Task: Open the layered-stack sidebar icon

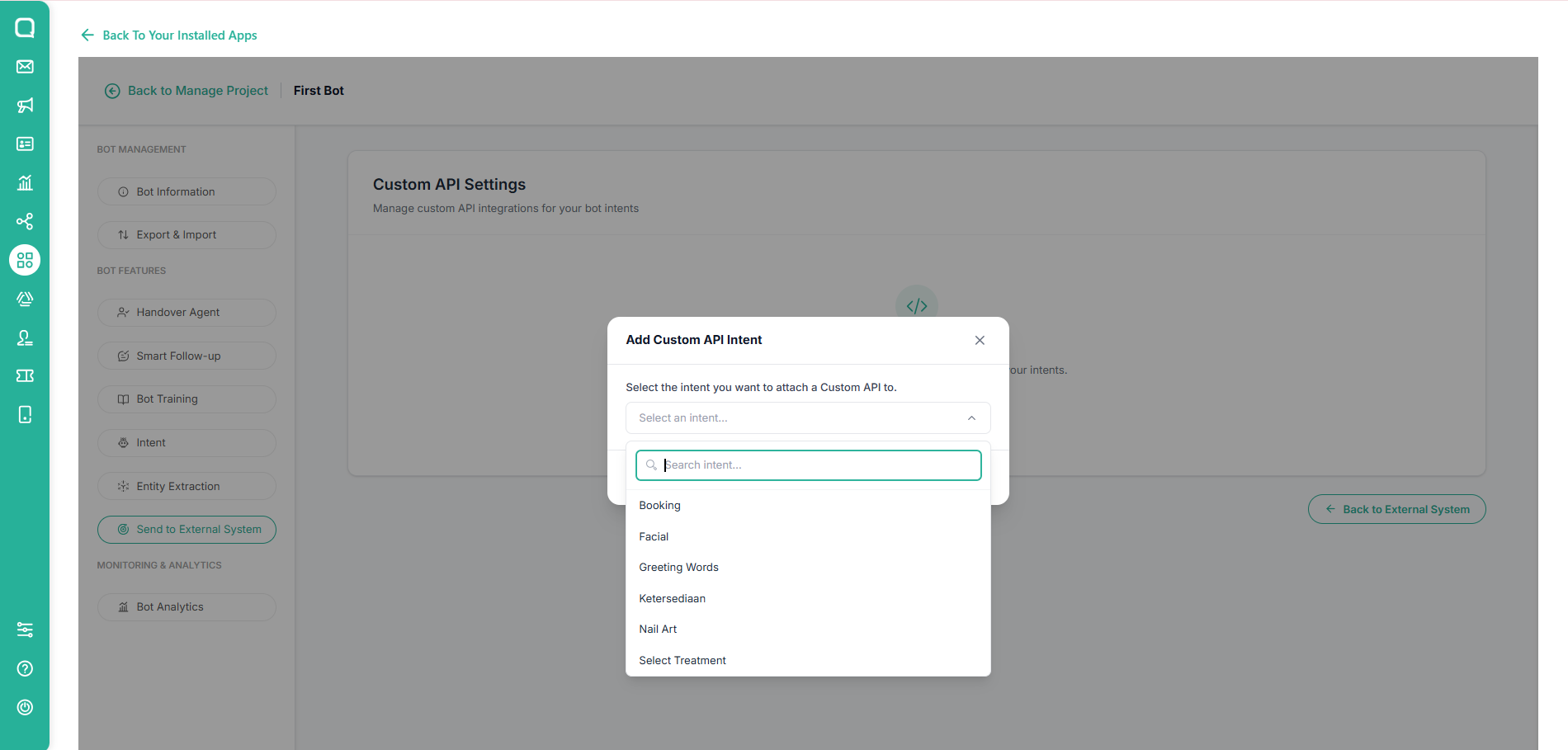Action: [25, 299]
